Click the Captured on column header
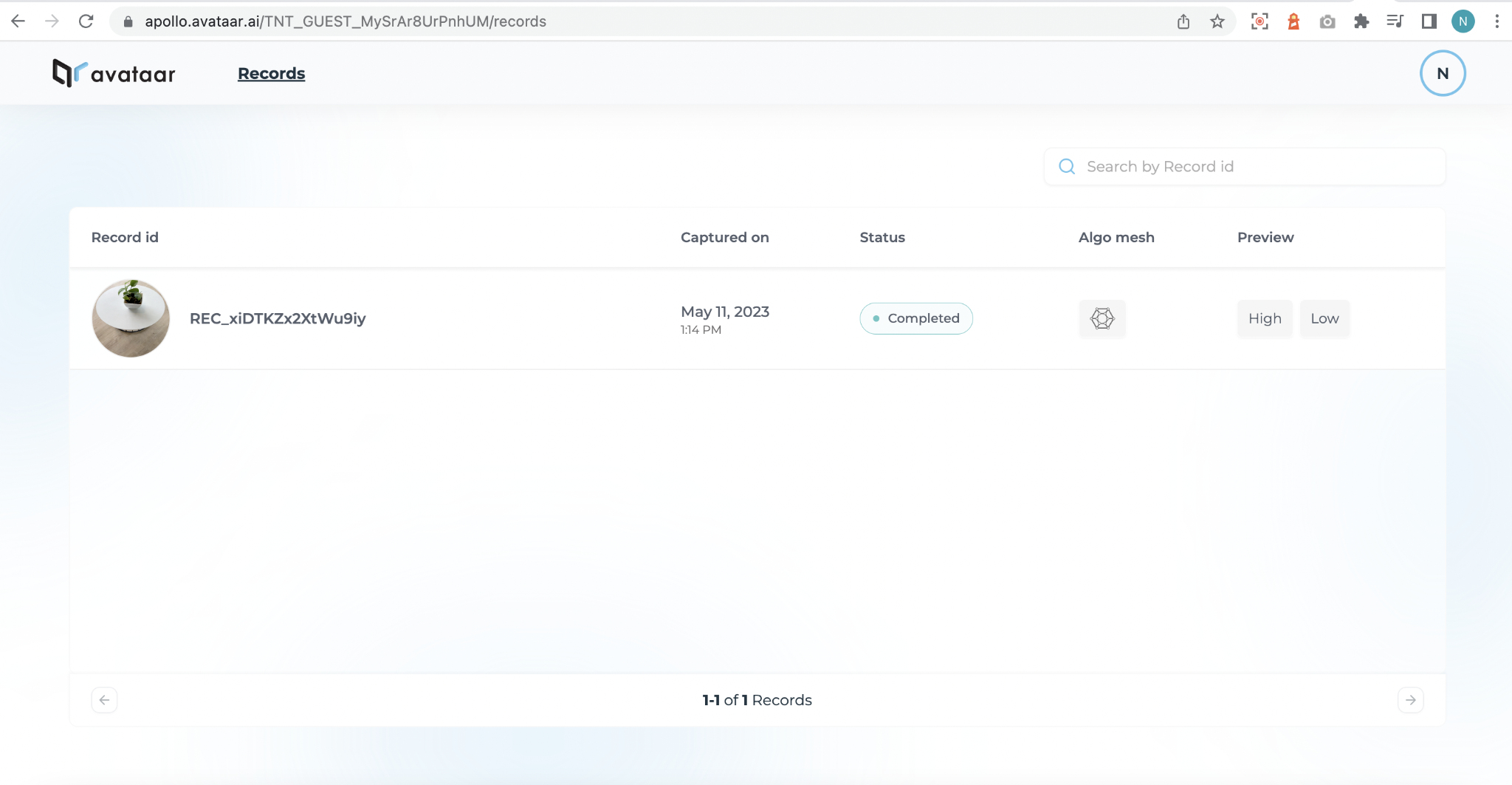Image resolution: width=1512 pixels, height=785 pixels. point(725,237)
